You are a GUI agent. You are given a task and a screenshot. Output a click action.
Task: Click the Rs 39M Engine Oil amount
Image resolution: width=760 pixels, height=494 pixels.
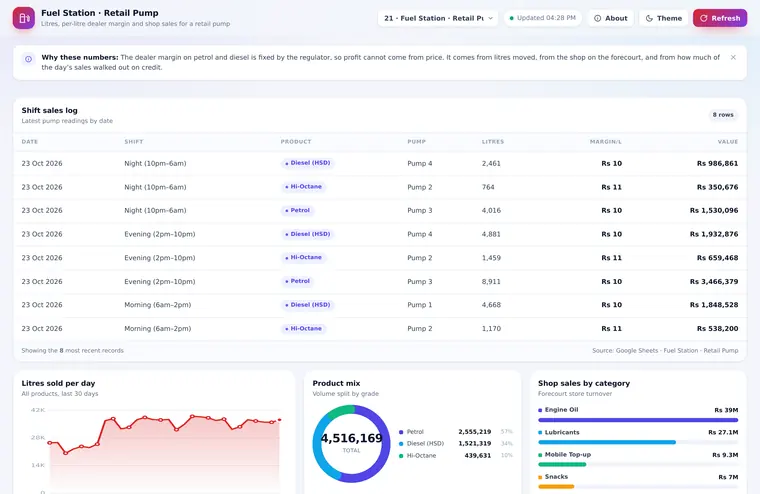tap(726, 410)
